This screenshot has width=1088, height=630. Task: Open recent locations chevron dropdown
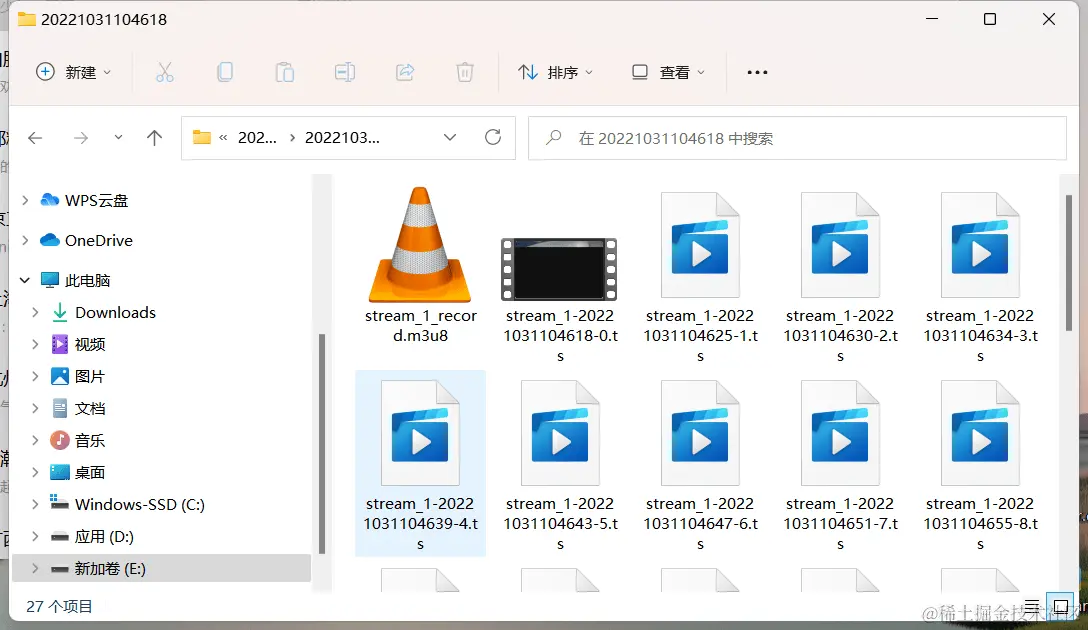(x=119, y=137)
